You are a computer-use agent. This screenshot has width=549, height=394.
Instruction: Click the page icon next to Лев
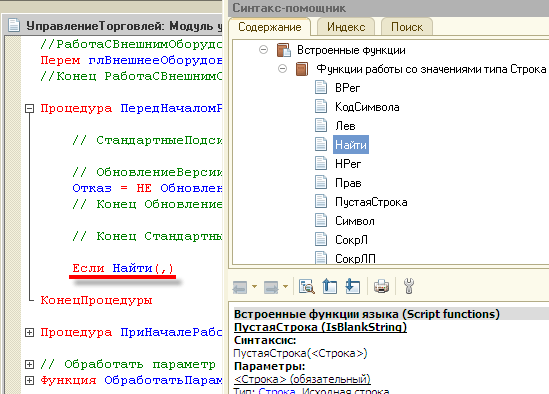tap(321, 125)
